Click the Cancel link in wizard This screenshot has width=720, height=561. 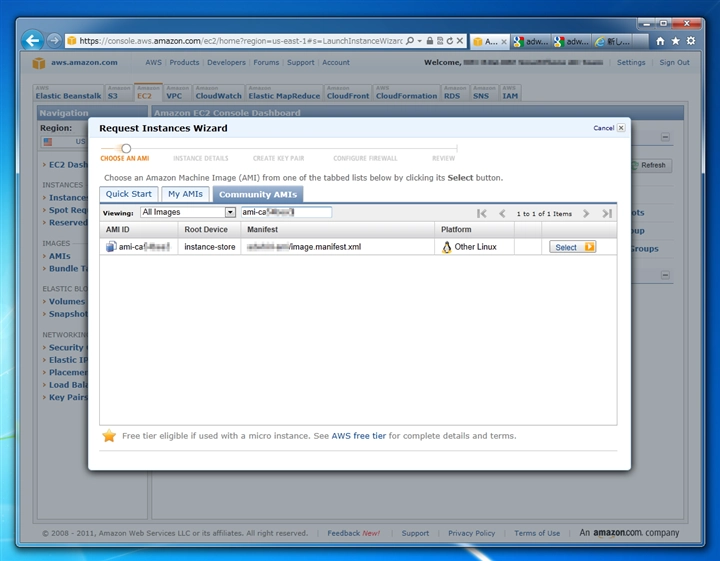(x=603, y=128)
